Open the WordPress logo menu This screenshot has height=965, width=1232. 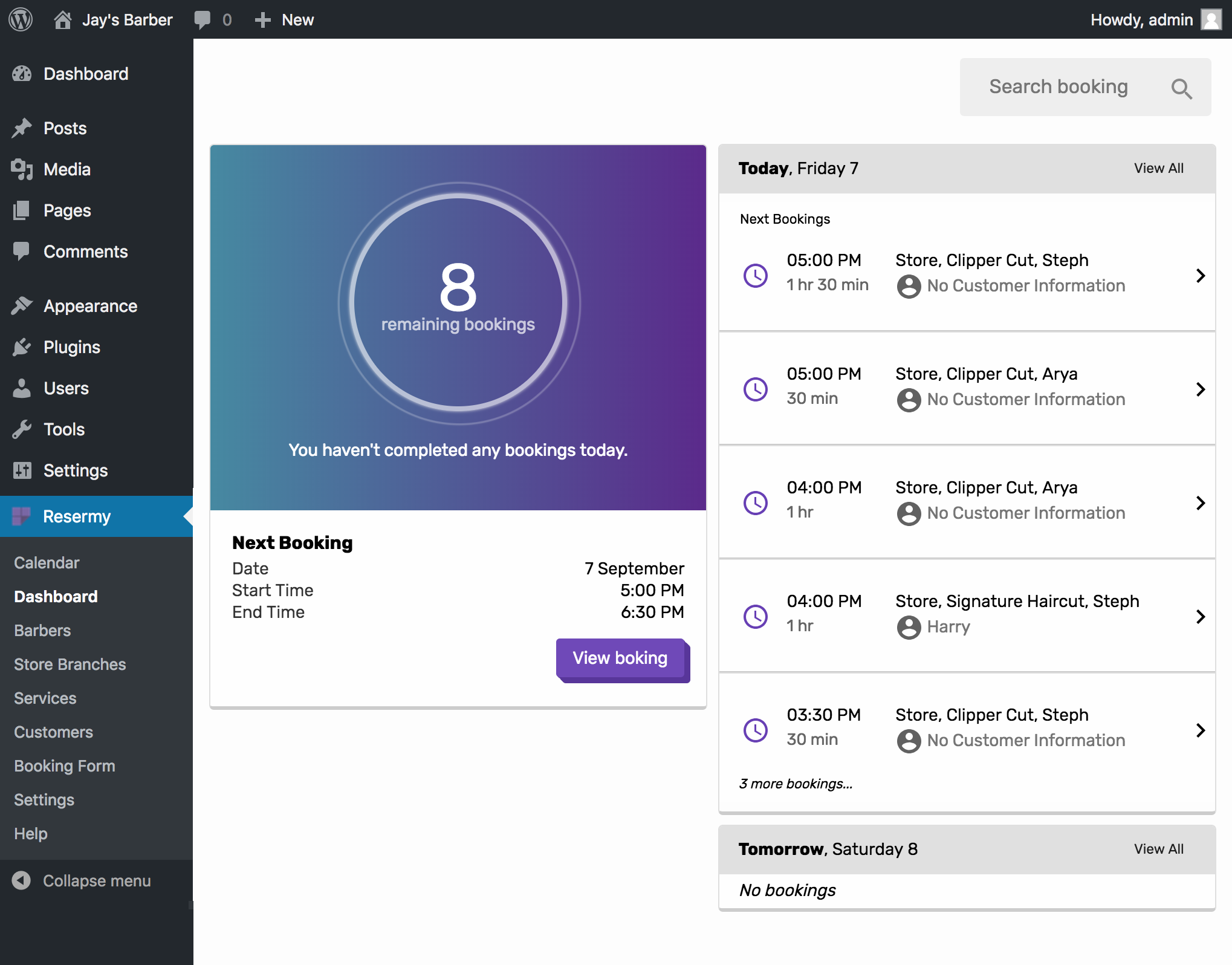[21, 19]
